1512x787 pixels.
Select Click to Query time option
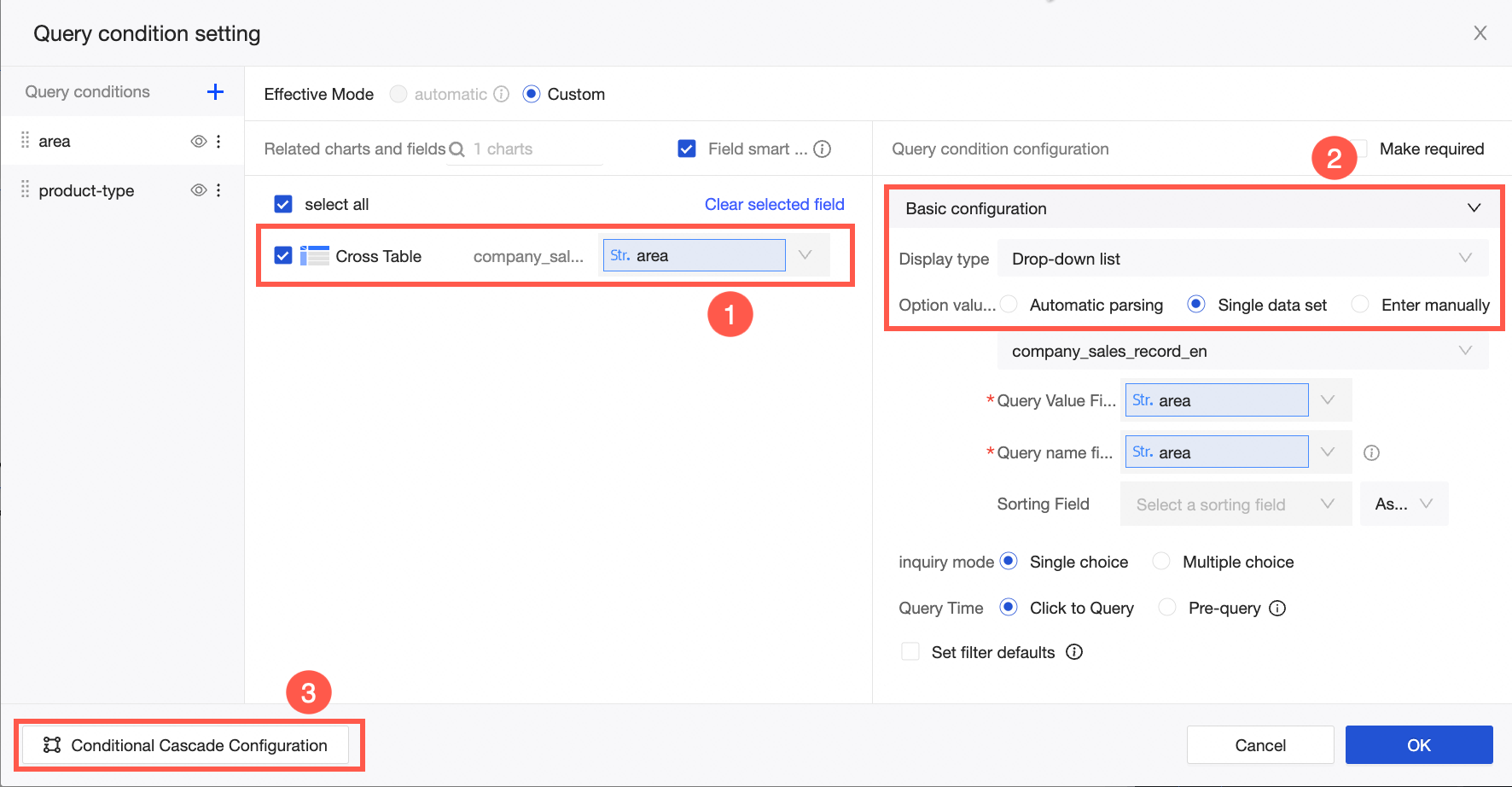(x=1009, y=608)
